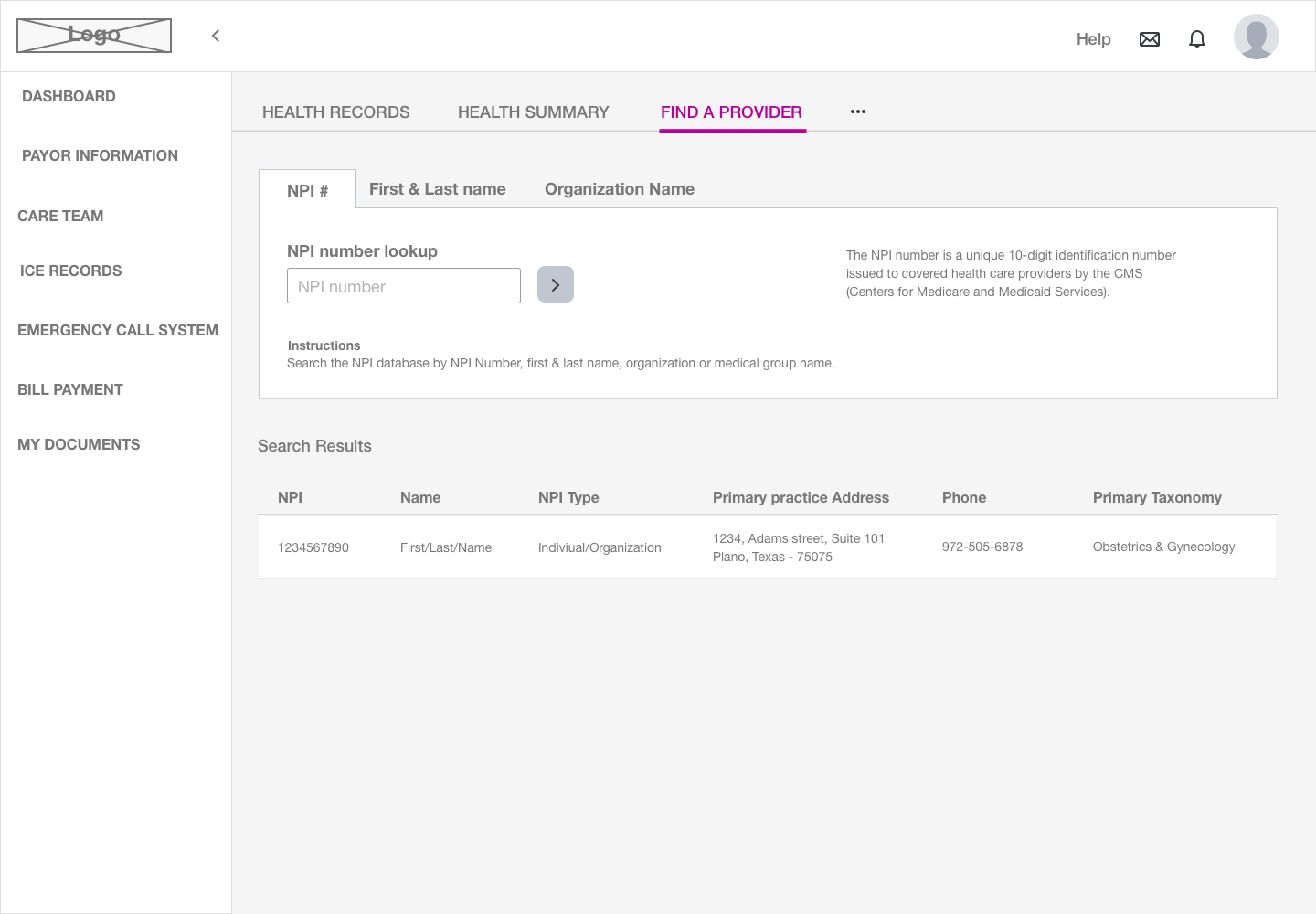Open more tabs via the ellipsis icon
This screenshot has height=914, width=1316.
tap(857, 111)
